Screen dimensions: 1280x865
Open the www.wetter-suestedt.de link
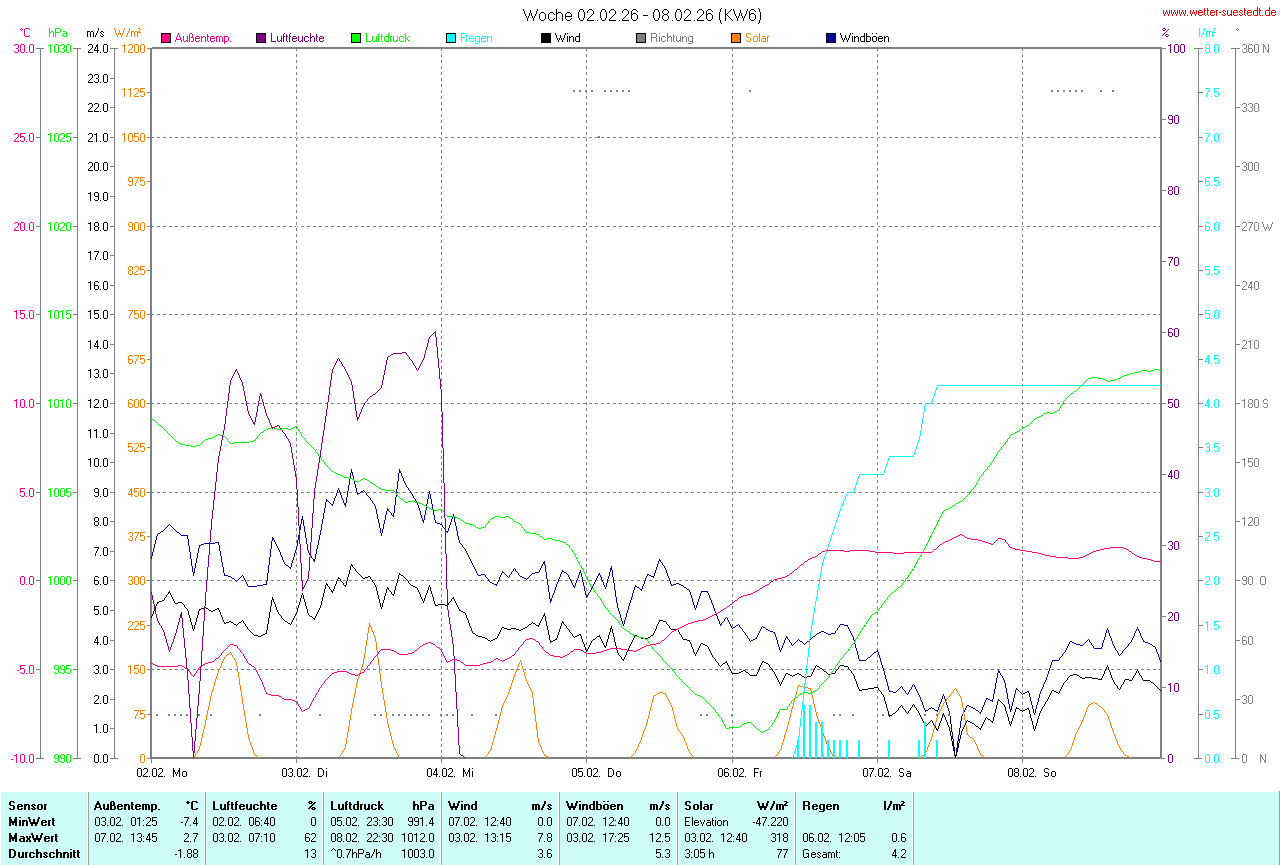1219,12
